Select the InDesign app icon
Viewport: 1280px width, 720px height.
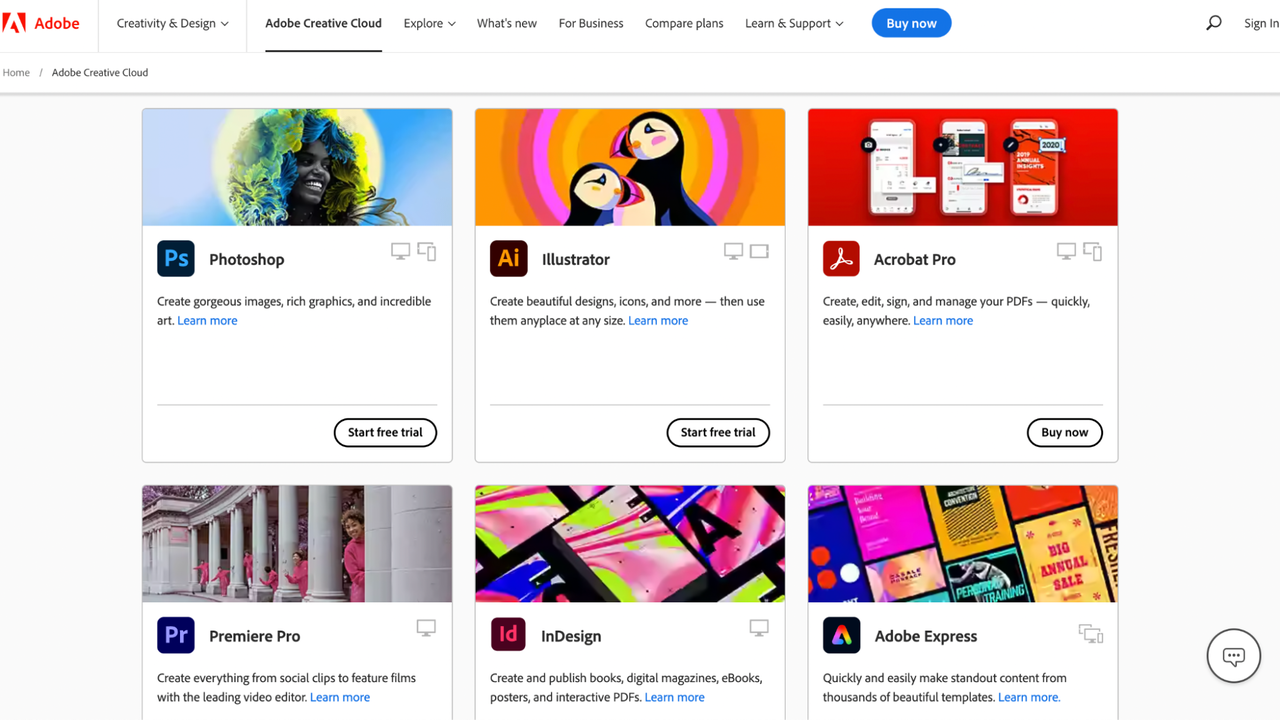pyautogui.click(x=508, y=635)
